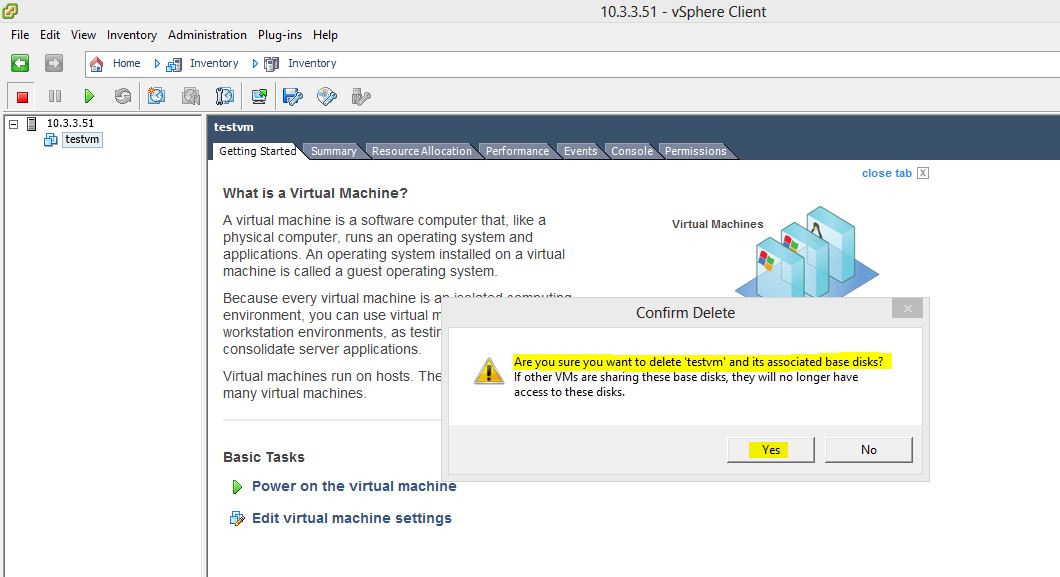The height and width of the screenshot is (577, 1060).
Task: Switch to the Permissions tab
Action: pos(695,151)
